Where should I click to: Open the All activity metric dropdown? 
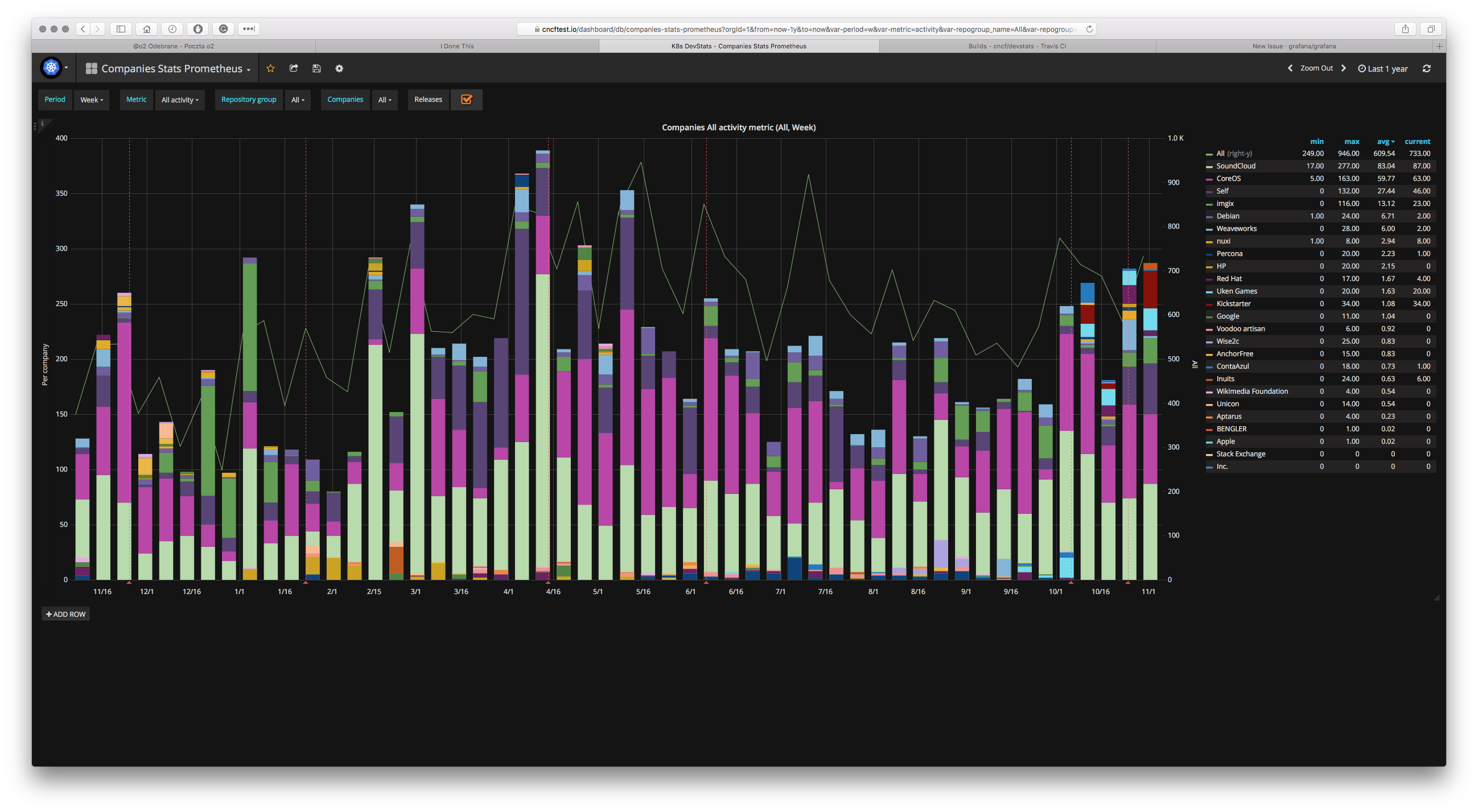(x=180, y=99)
